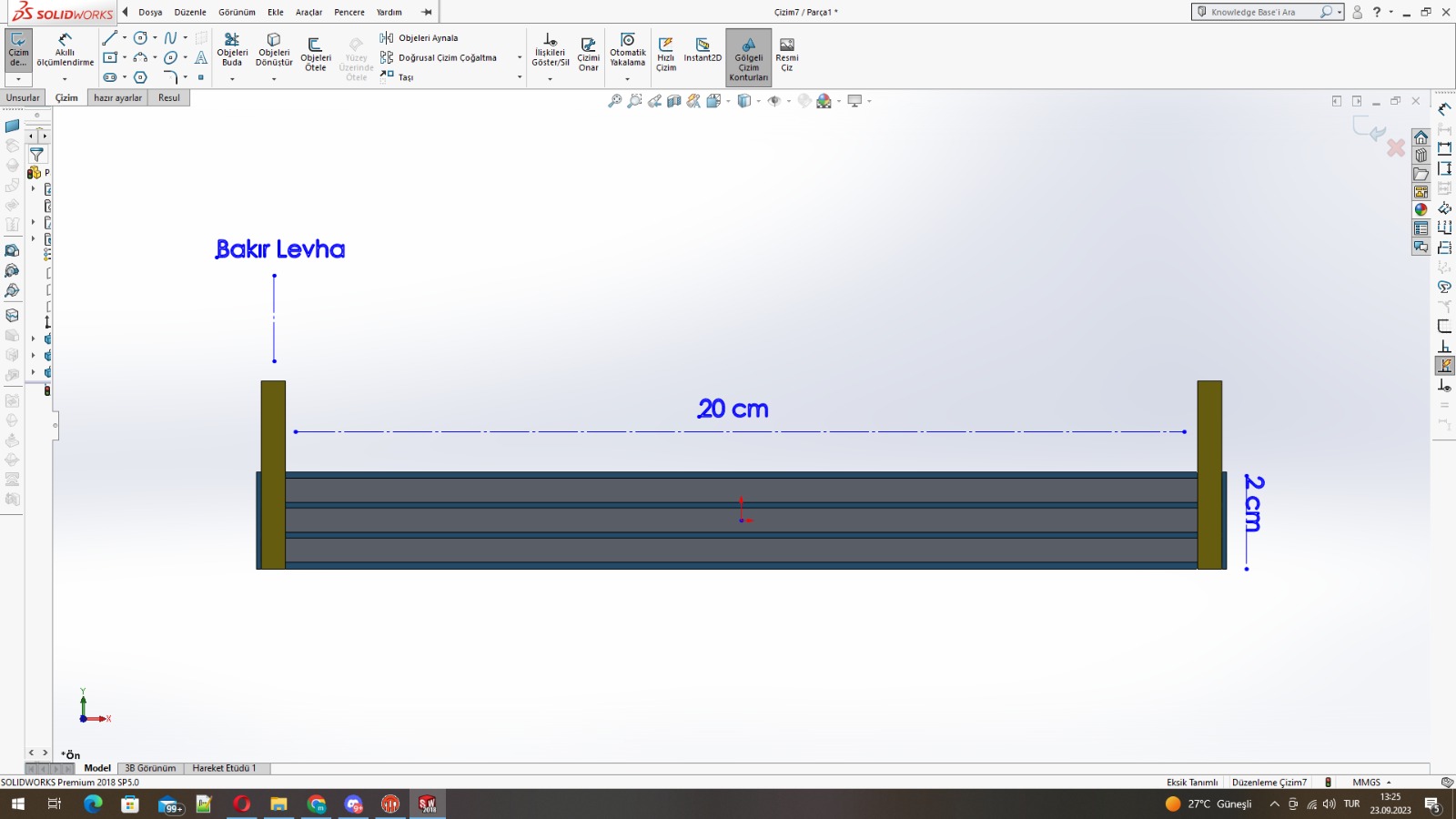Expand Objeleri Dönüştür dropdown arrow
1456x819 pixels.
pyautogui.click(x=274, y=79)
